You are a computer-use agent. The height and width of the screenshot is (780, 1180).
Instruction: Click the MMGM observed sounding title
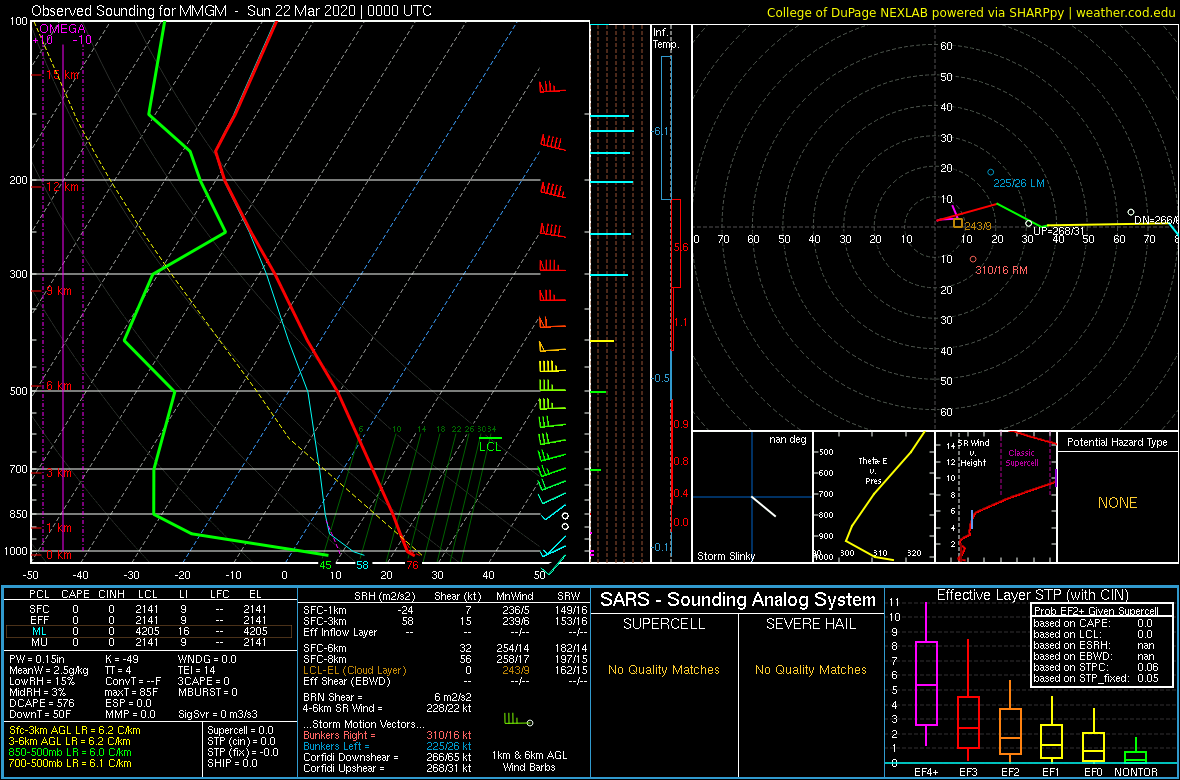click(232, 11)
